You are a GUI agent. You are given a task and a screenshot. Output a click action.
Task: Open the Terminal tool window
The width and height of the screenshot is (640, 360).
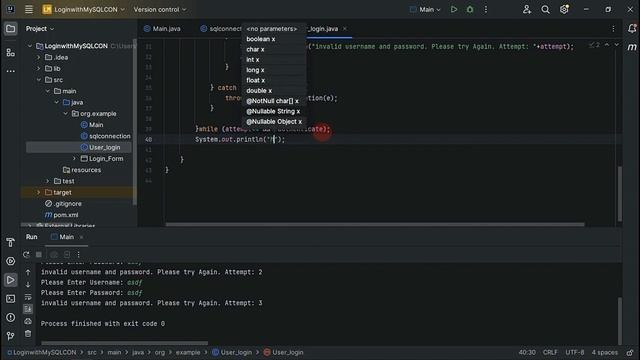tap(11, 299)
